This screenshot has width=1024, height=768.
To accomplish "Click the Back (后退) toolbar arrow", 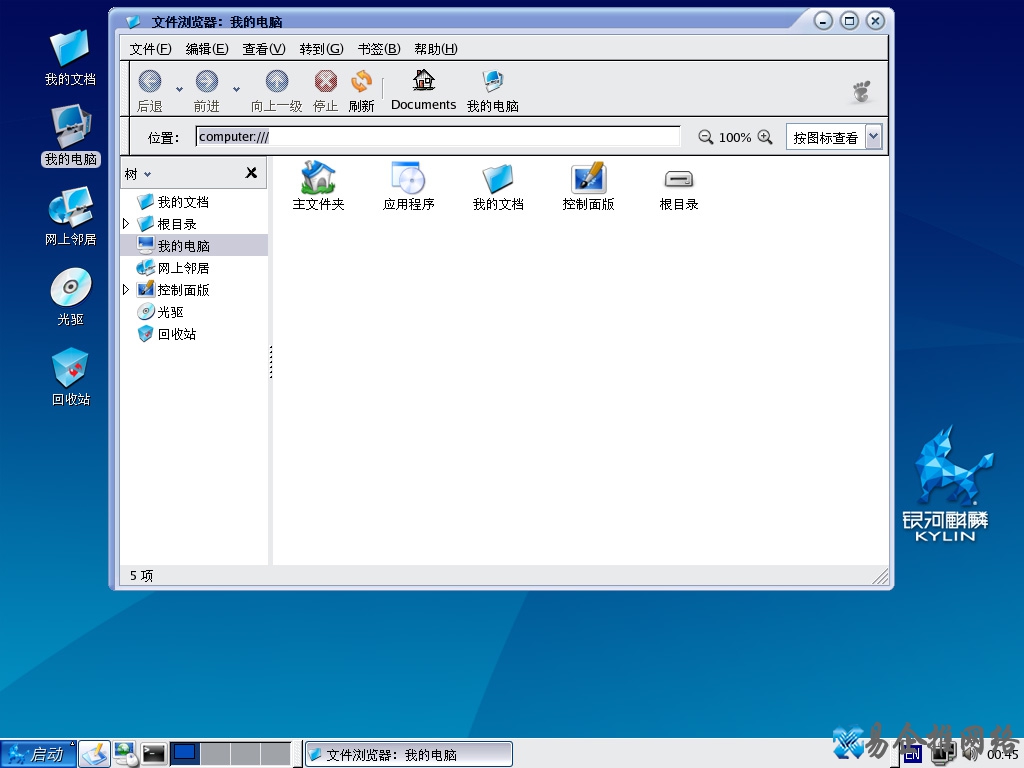I will 150,82.
